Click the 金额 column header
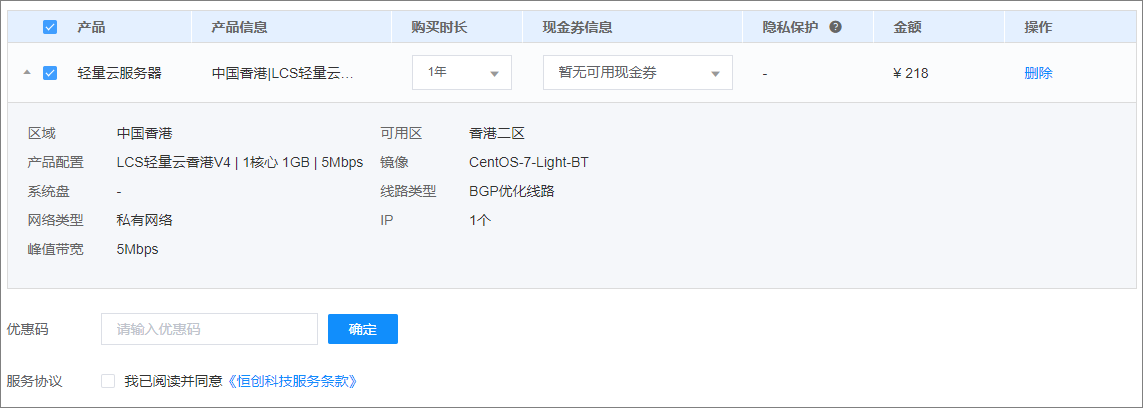 coord(908,28)
